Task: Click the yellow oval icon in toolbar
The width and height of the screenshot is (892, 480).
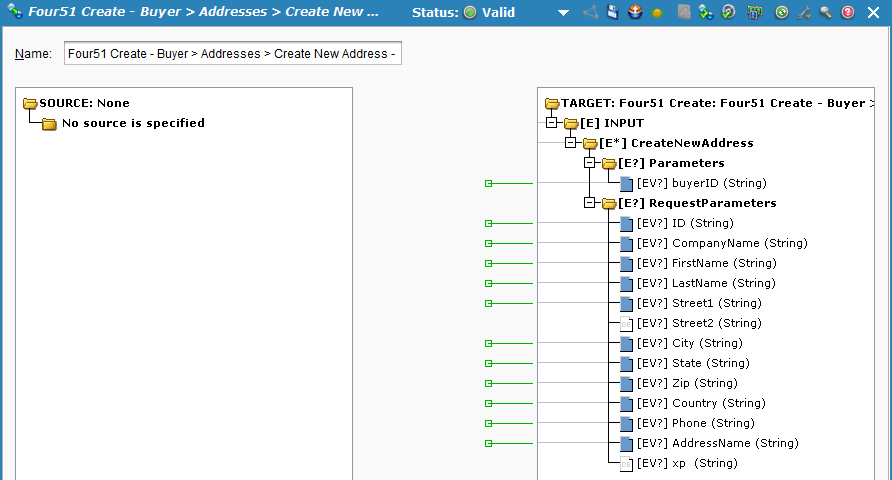Action: tap(658, 13)
